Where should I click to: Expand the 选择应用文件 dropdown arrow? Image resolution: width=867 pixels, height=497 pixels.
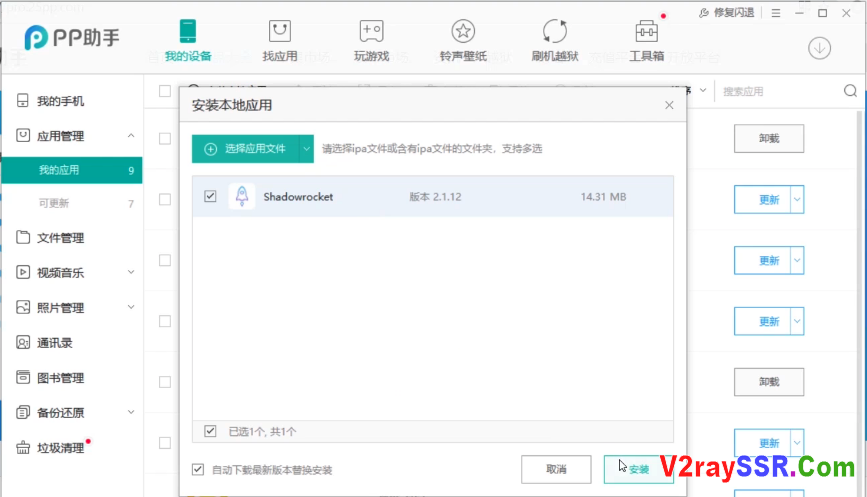coord(306,149)
